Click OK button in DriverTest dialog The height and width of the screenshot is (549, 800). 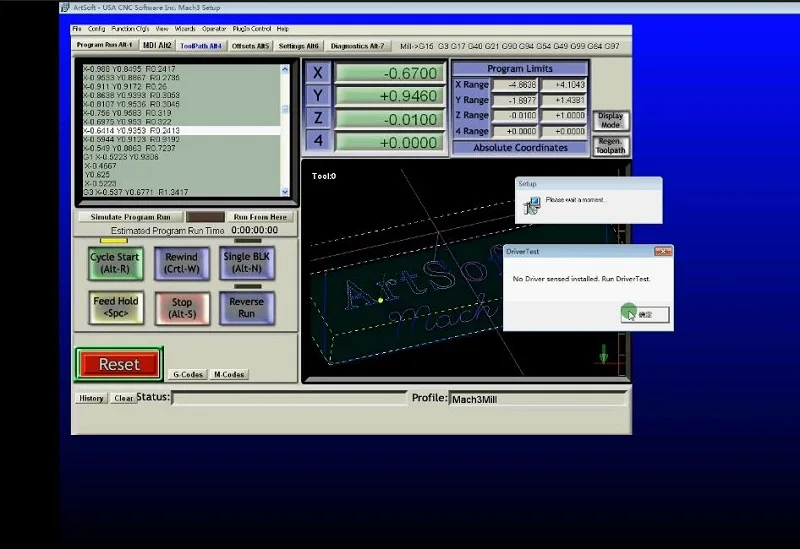pos(645,315)
